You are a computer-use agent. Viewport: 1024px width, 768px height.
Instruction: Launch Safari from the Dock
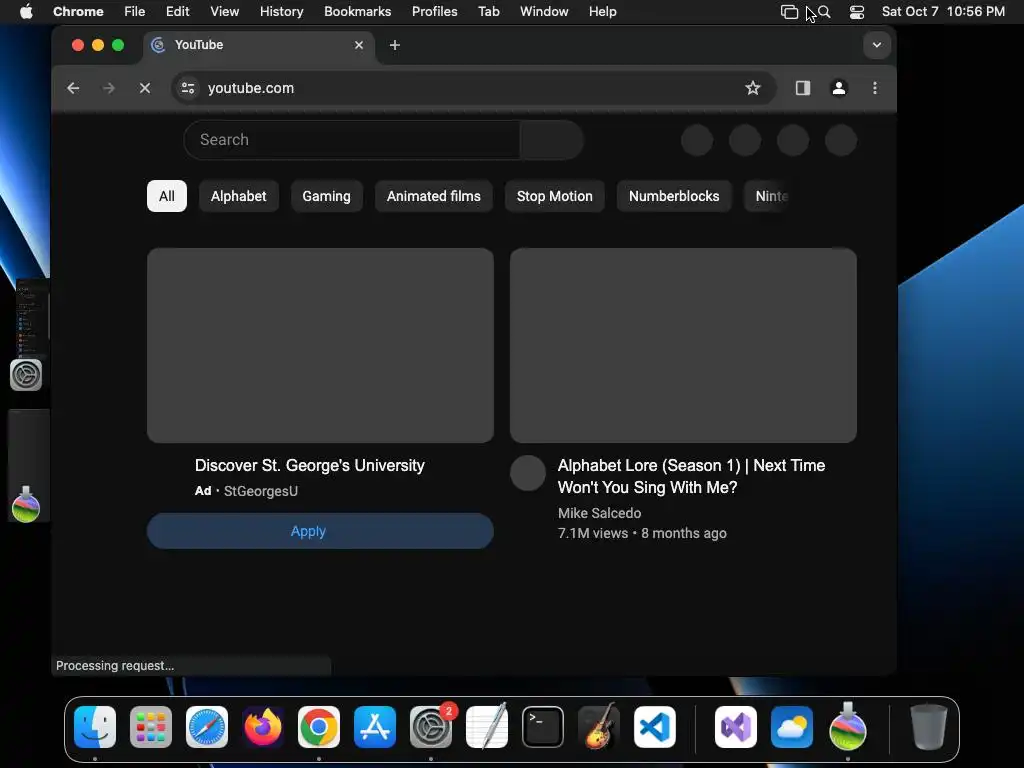(207, 727)
